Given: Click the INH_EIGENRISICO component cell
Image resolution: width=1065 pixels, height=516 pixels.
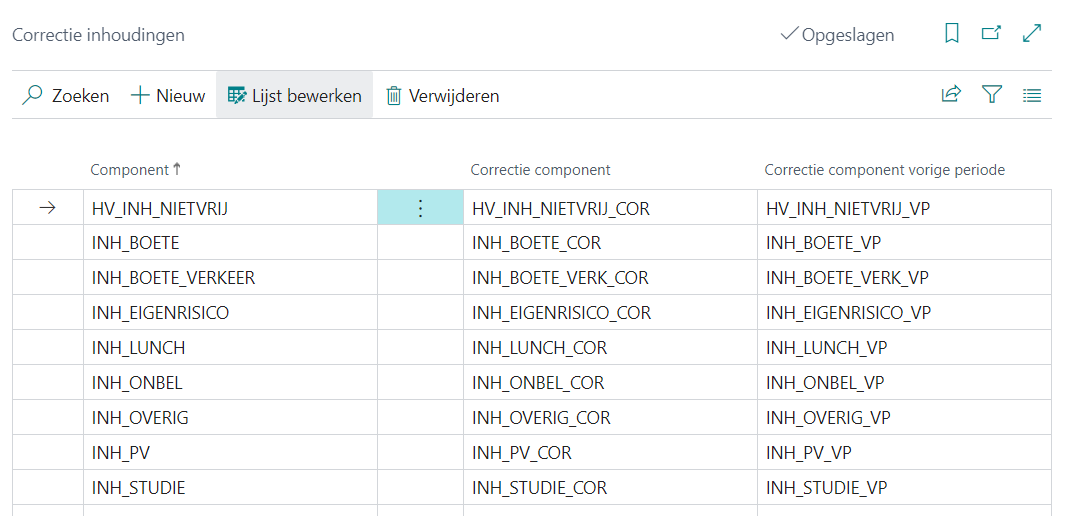Looking at the screenshot, I should pos(160,313).
